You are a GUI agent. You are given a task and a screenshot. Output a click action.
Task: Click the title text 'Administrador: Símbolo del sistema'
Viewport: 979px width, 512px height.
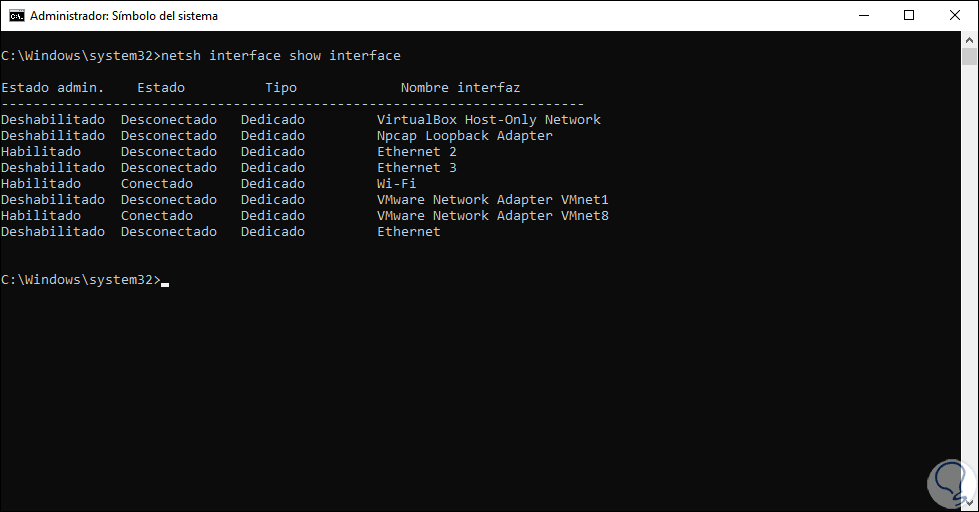pos(124,16)
